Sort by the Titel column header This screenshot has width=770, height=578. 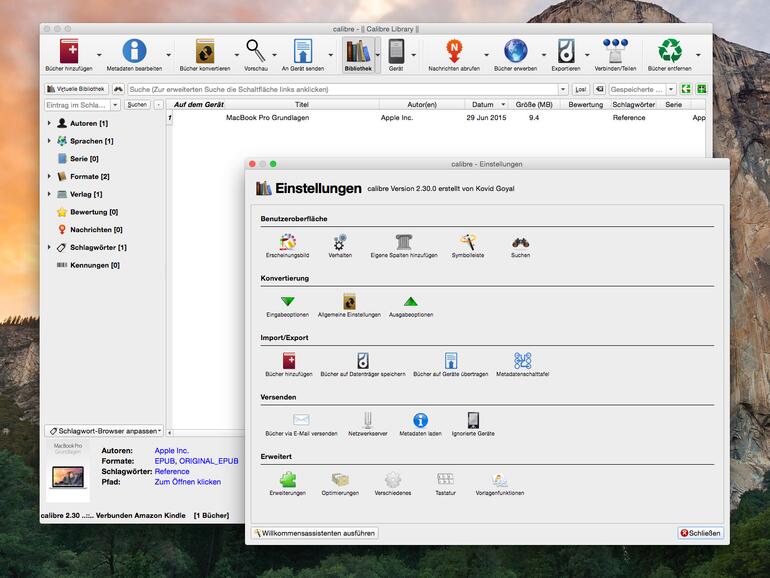click(x=301, y=104)
